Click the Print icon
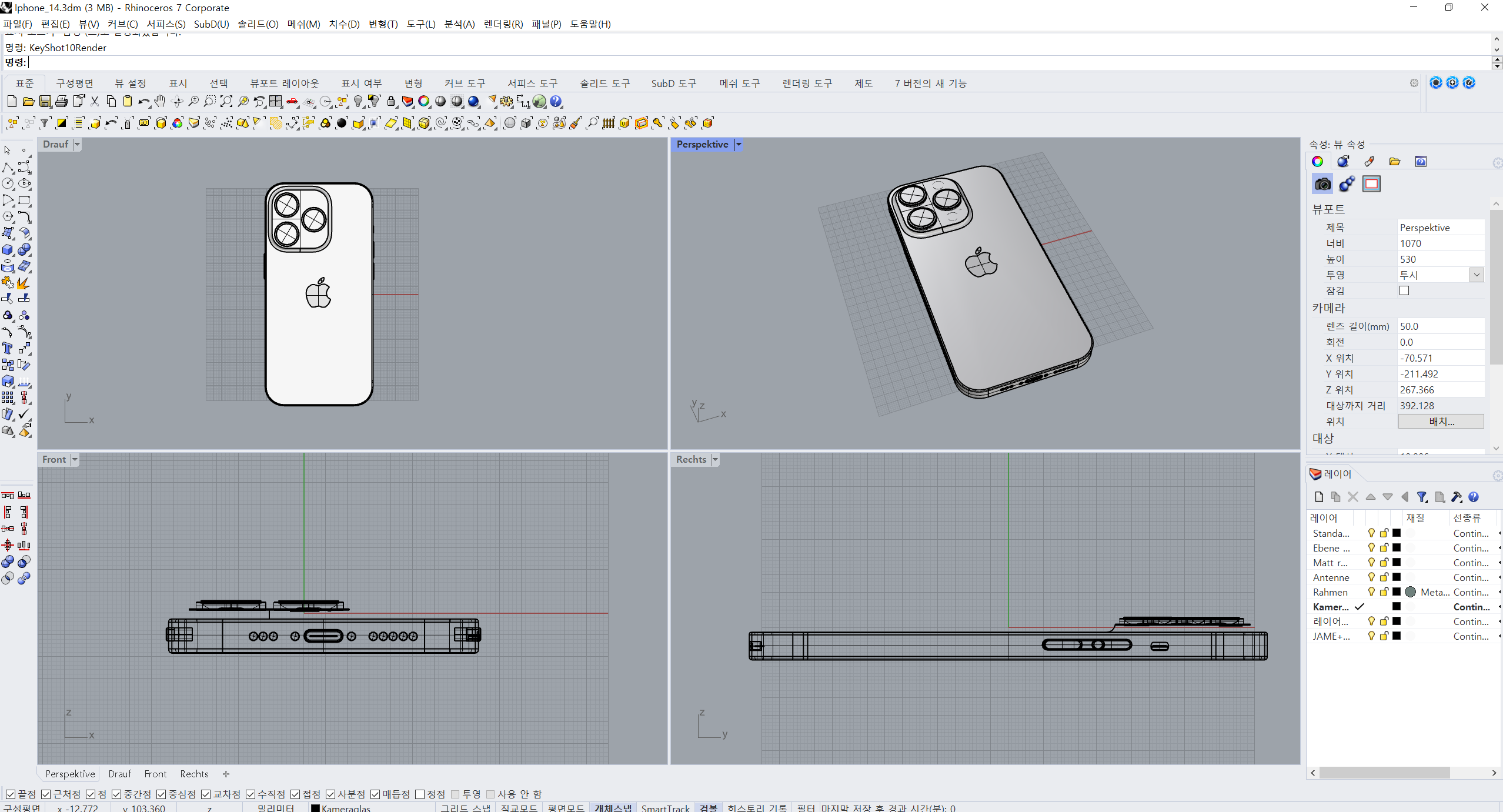The width and height of the screenshot is (1503, 812). tap(61, 102)
